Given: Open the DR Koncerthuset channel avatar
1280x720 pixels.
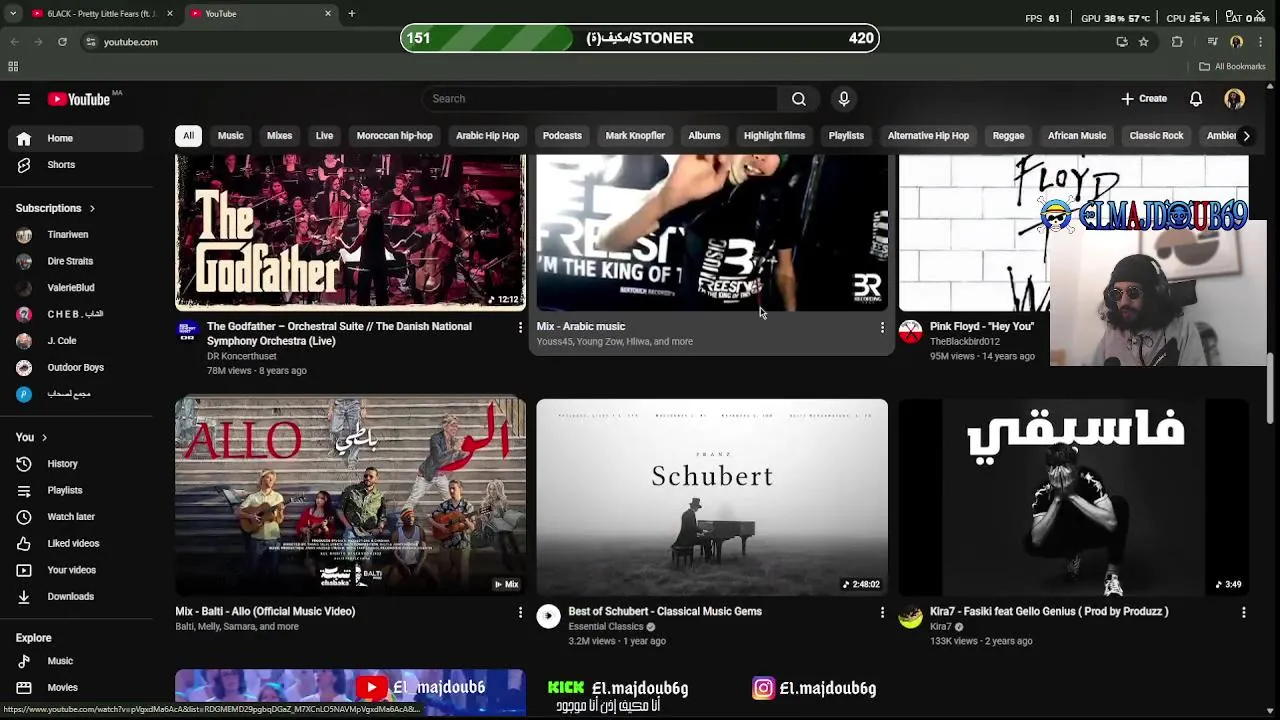Looking at the screenshot, I should [x=187, y=332].
